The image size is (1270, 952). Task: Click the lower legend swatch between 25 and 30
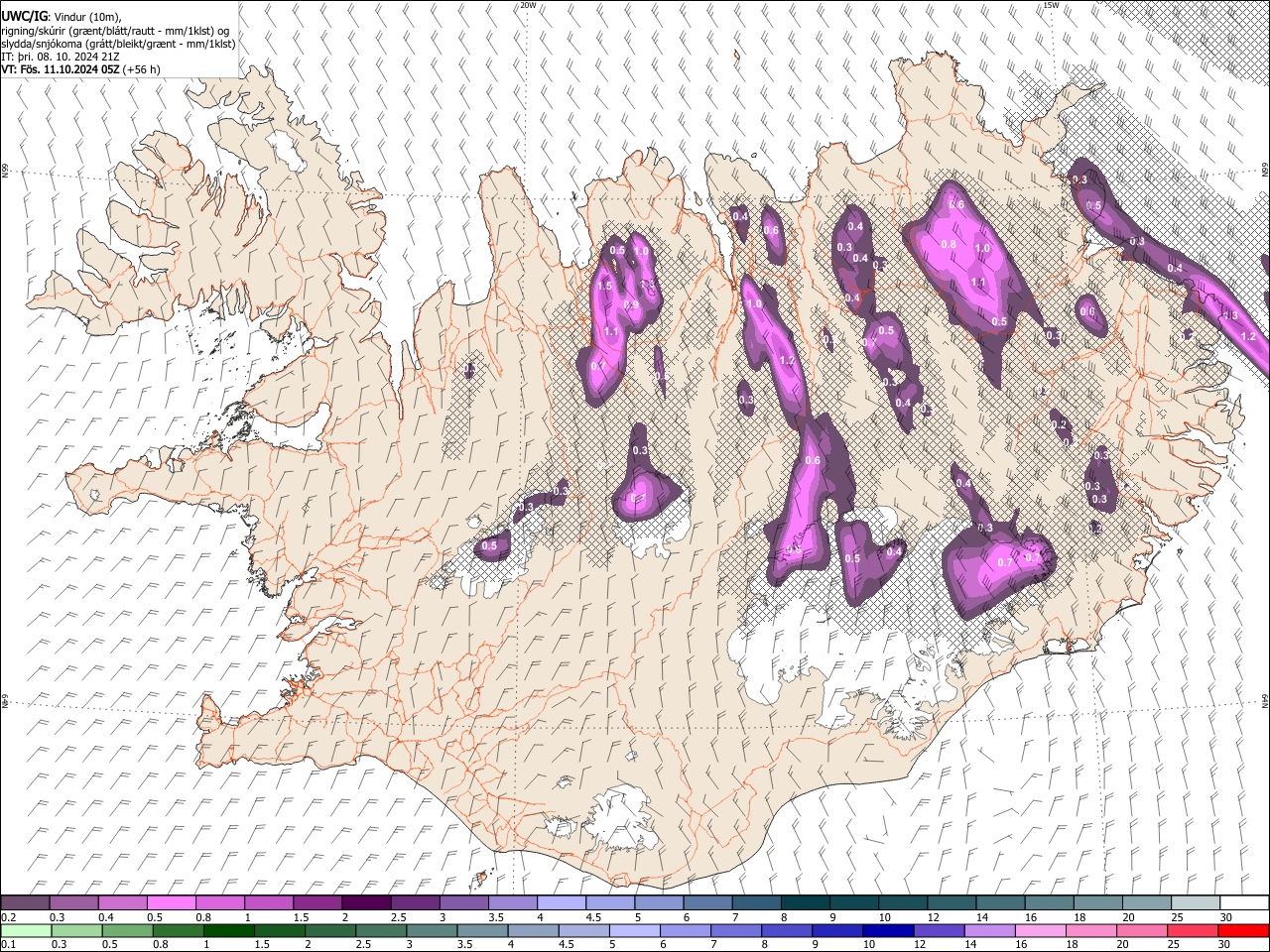click(1191, 930)
